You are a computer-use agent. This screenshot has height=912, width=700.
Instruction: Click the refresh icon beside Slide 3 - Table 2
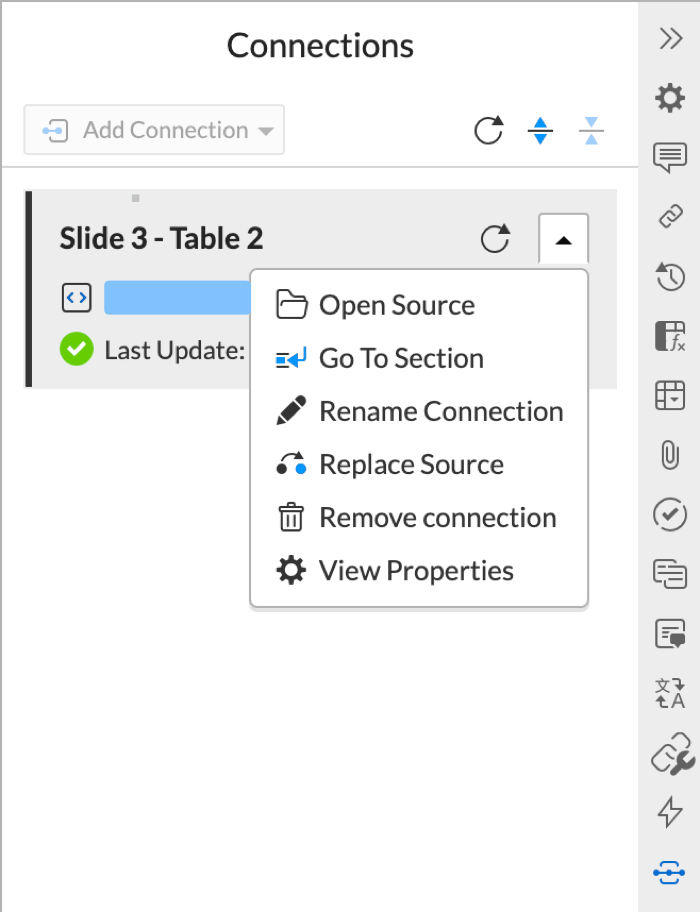496,238
